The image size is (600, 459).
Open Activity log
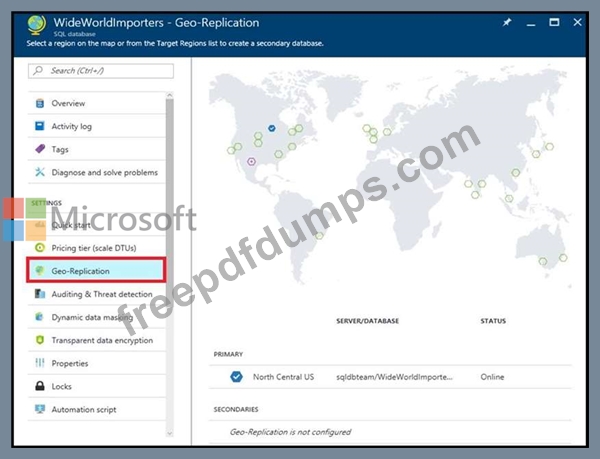coord(97,126)
